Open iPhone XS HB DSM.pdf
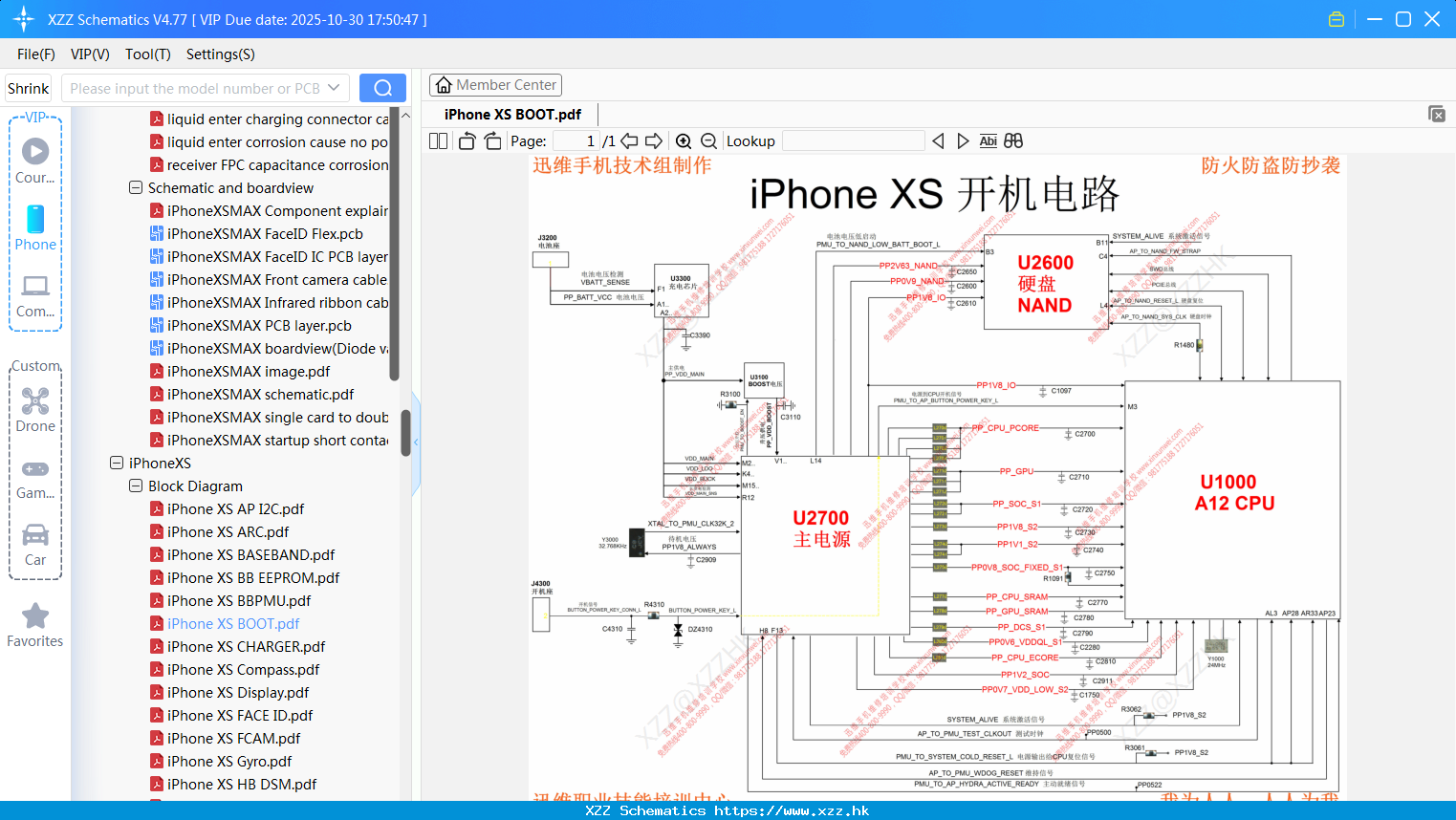This screenshot has width=1456, height=820. (242, 784)
